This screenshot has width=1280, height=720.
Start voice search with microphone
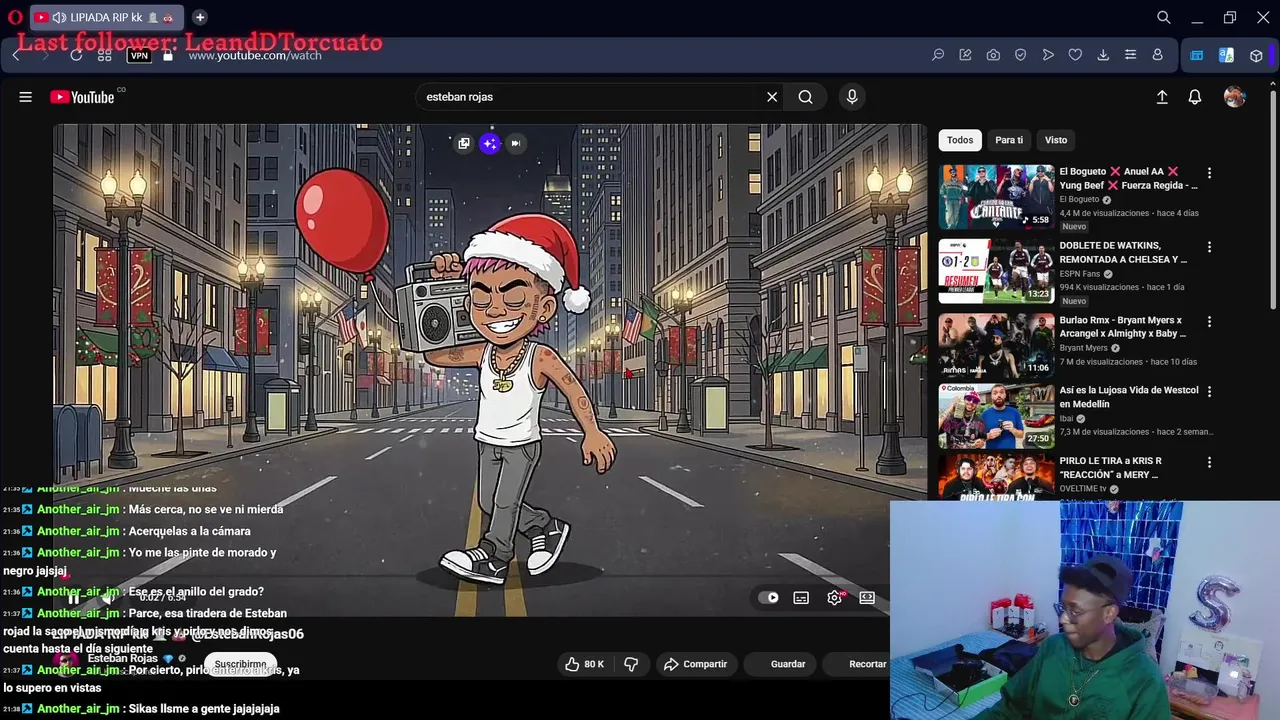tap(851, 97)
